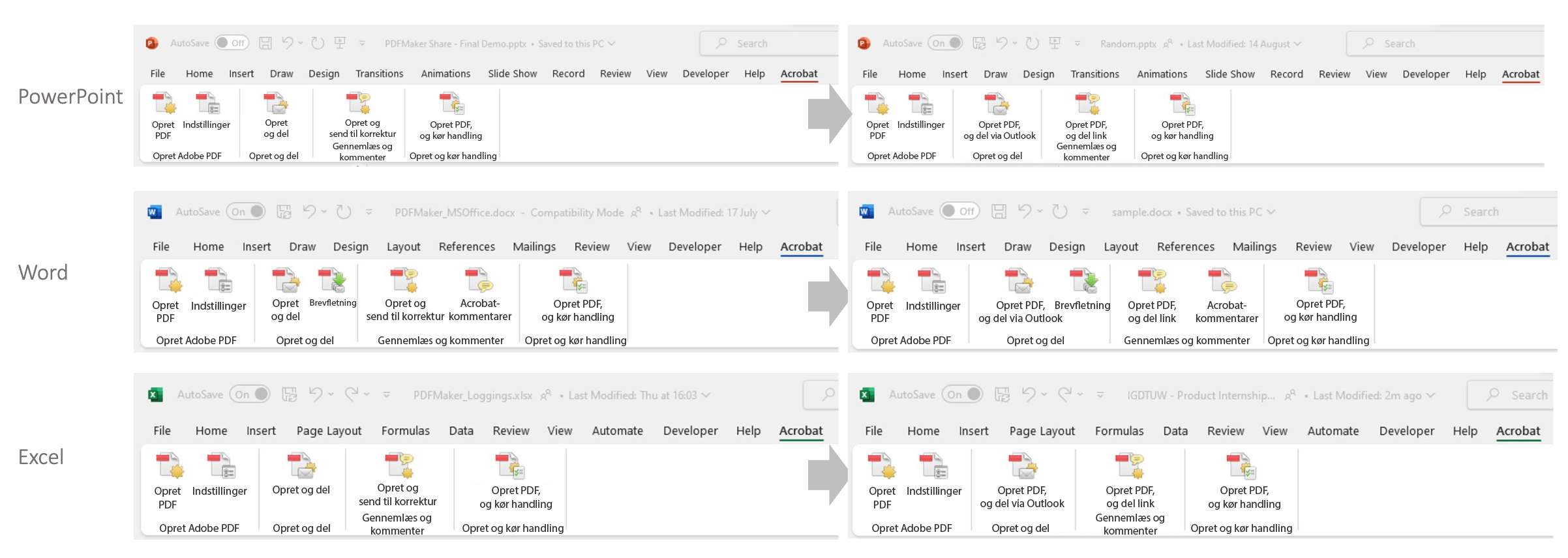1568x558 pixels.
Task: Click Opret PDF, og kør handling in PDFMaker_MSOffice.docx
Action: (x=578, y=295)
